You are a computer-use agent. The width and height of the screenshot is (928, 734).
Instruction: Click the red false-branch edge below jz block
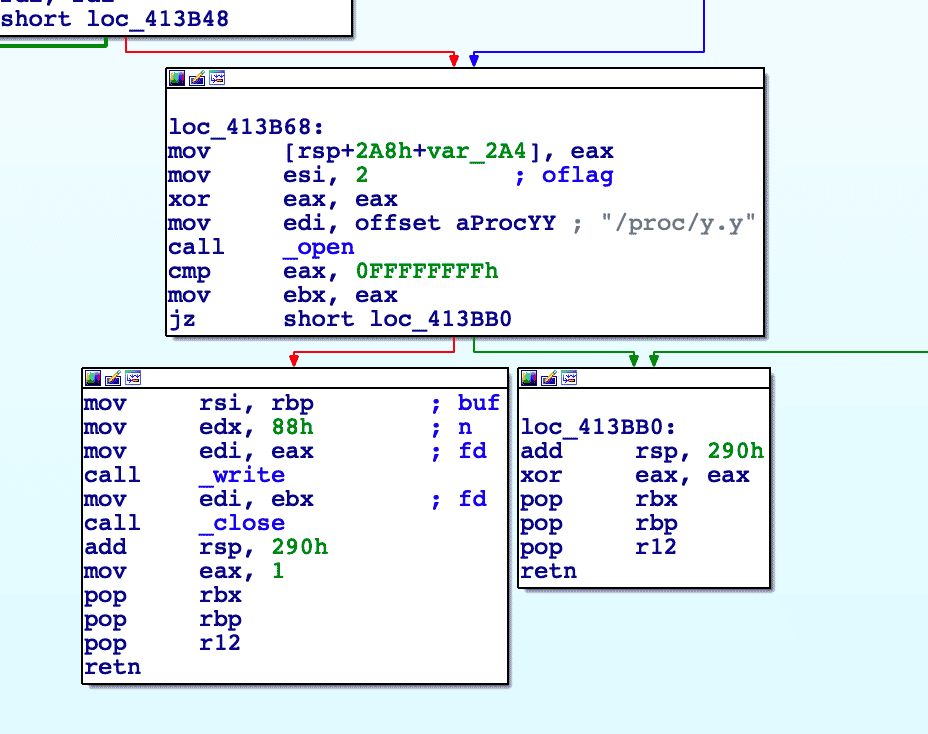tap(373, 353)
